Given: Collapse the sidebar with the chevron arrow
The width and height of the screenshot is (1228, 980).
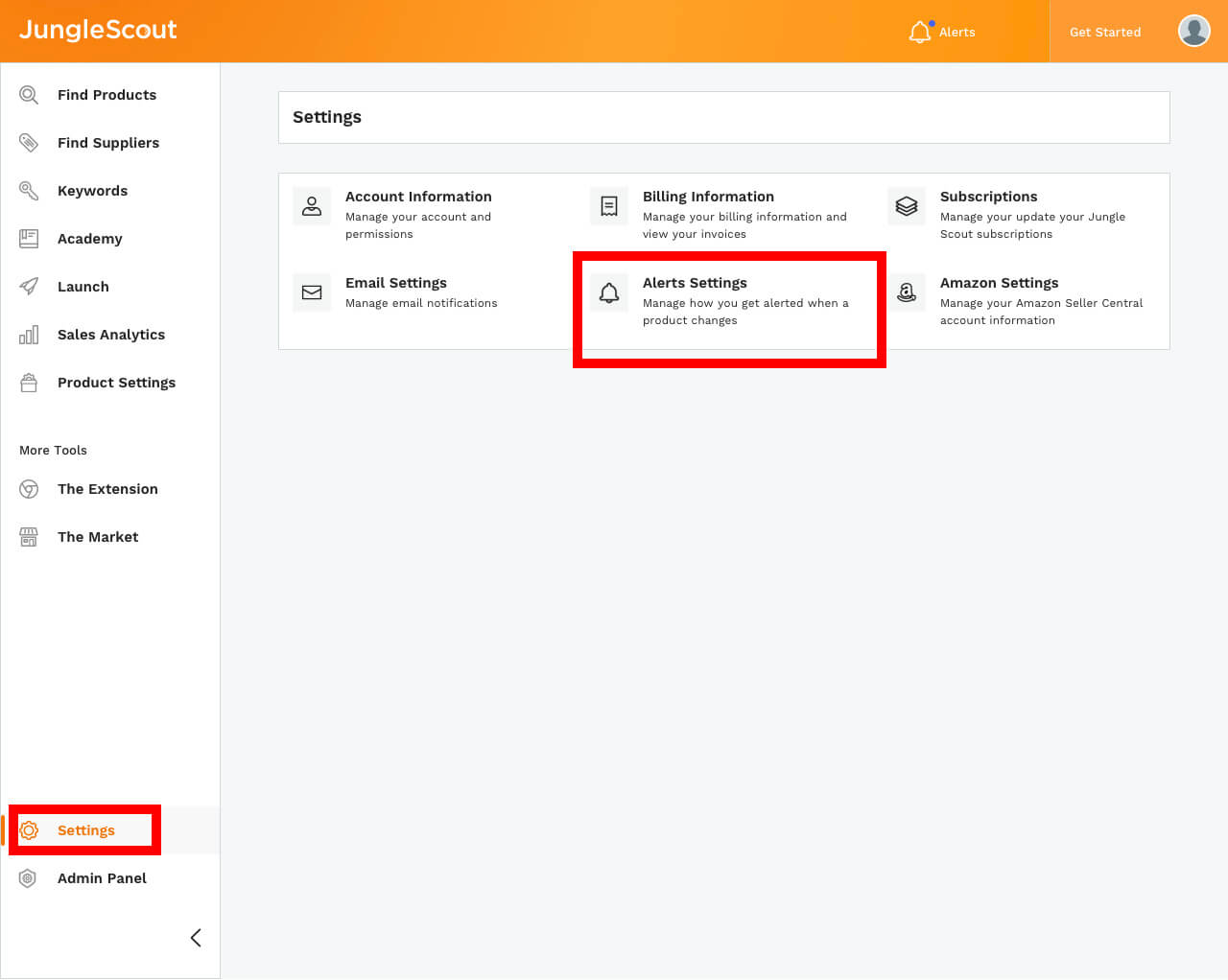Looking at the screenshot, I should pos(196,938).
